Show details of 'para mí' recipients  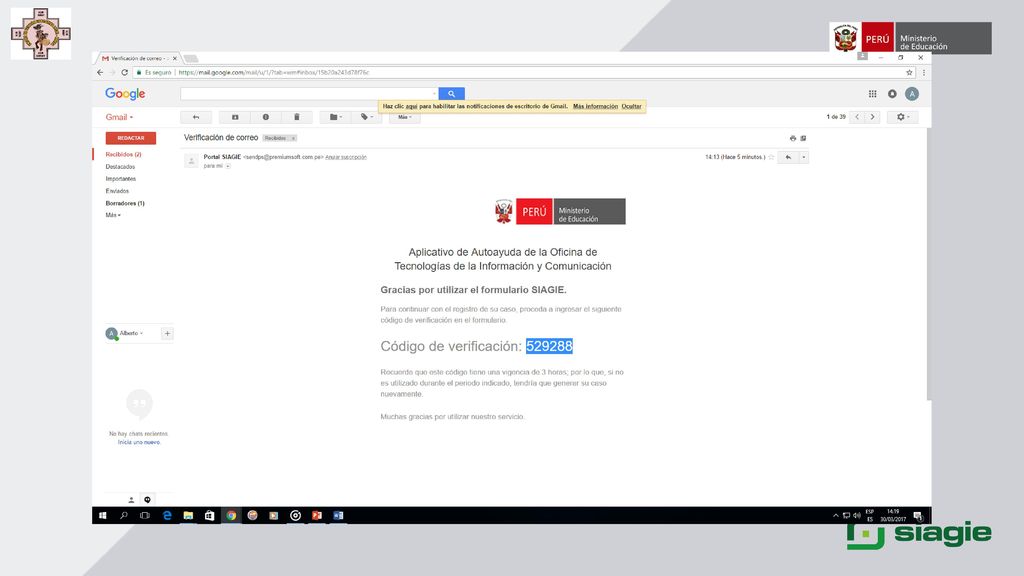tap(228, 166)
